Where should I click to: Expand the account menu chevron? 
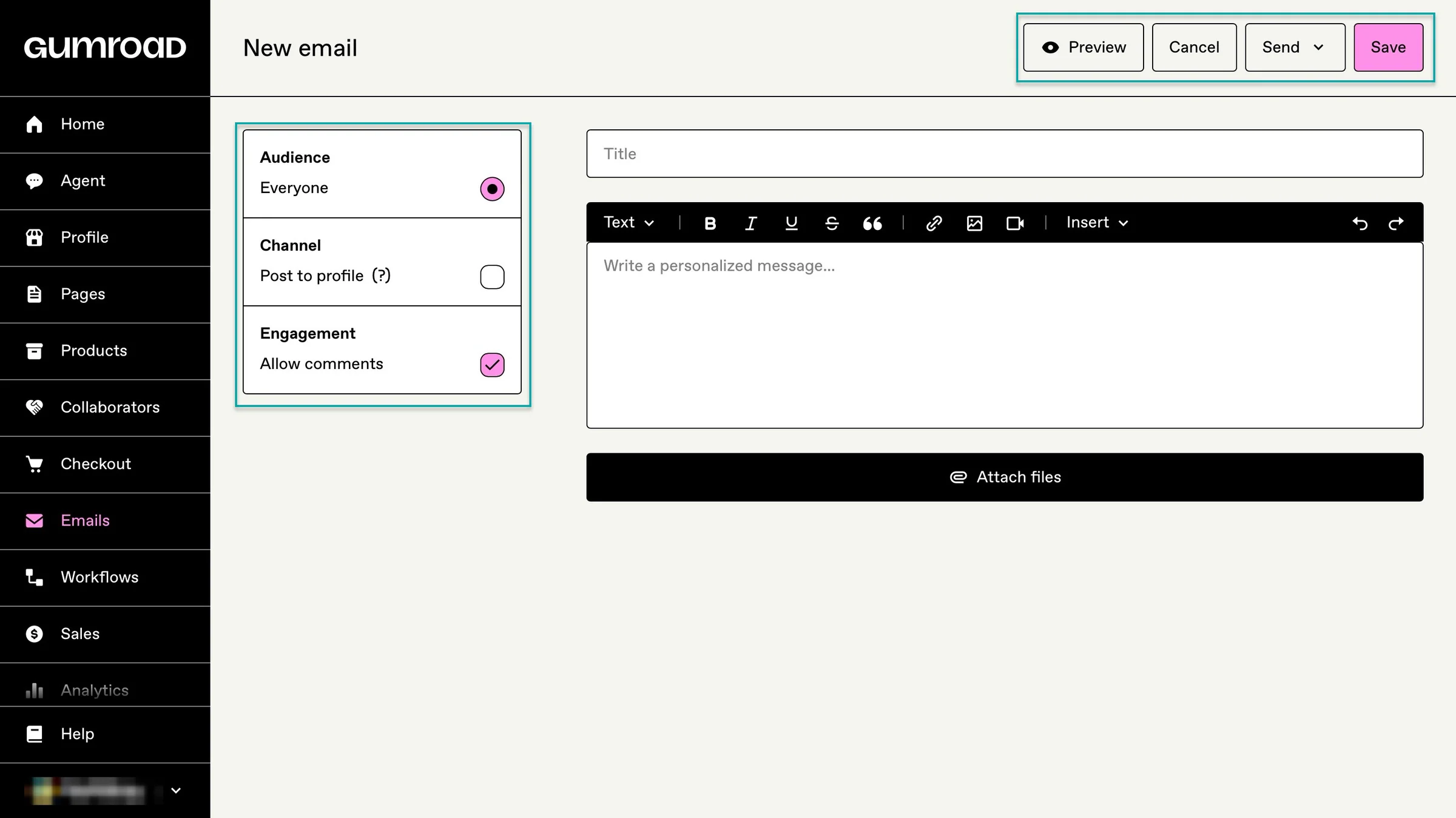pos(176,791)
